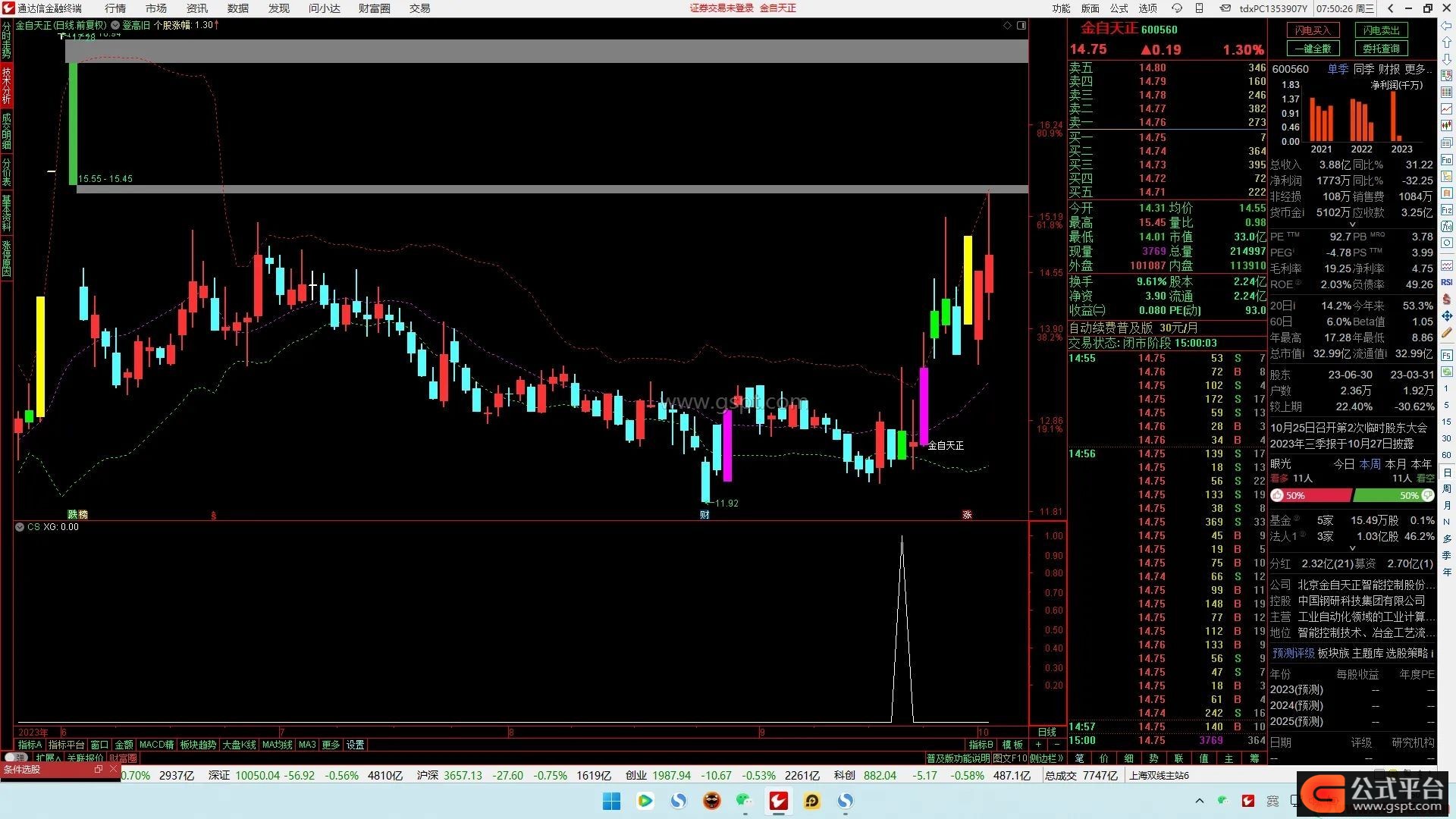Screen dimensions: 1456x819
Task: Select the 日 daily period option
Action: (x=1447, y=472)
